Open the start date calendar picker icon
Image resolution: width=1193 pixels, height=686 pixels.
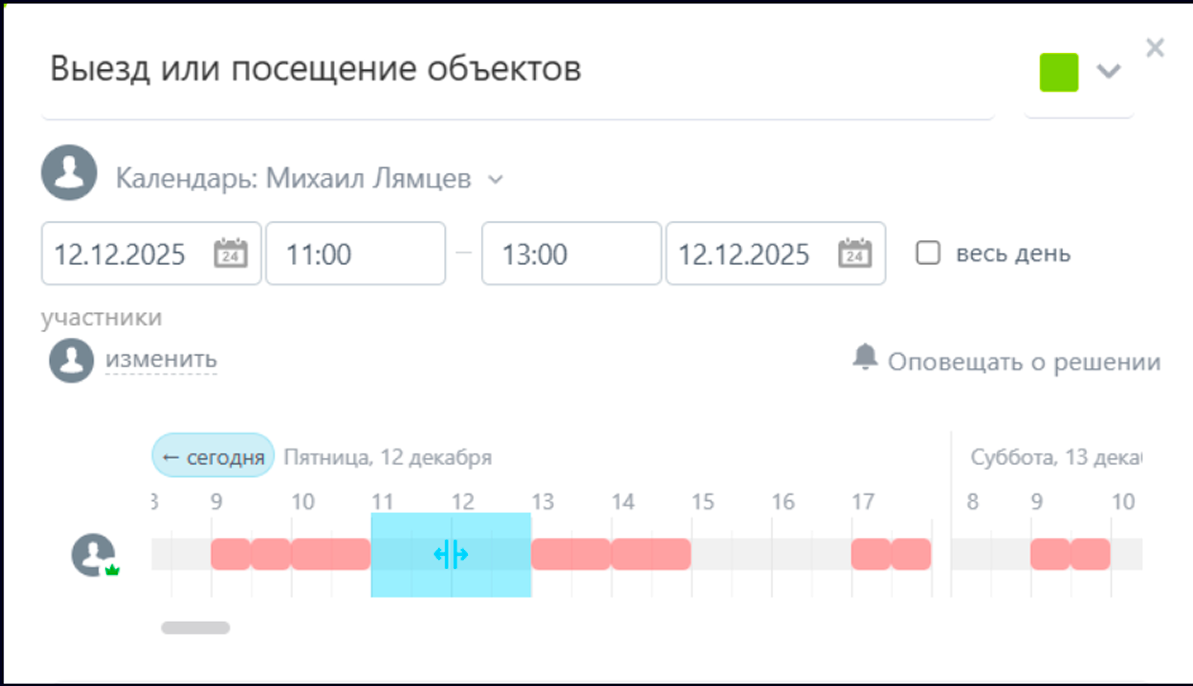[x=230, y=253]
